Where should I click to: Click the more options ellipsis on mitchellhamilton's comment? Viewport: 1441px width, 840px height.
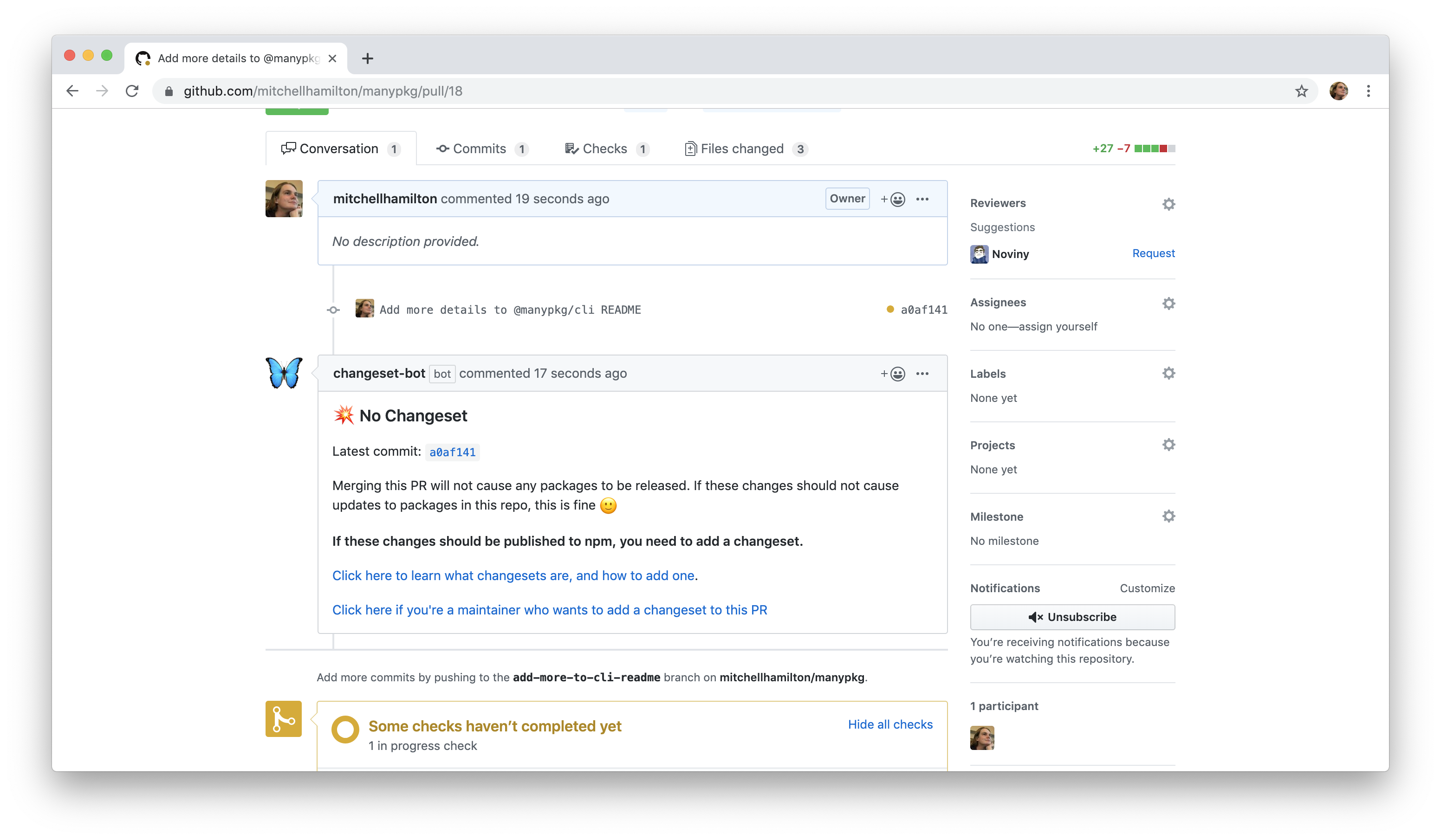coord(922,198)
